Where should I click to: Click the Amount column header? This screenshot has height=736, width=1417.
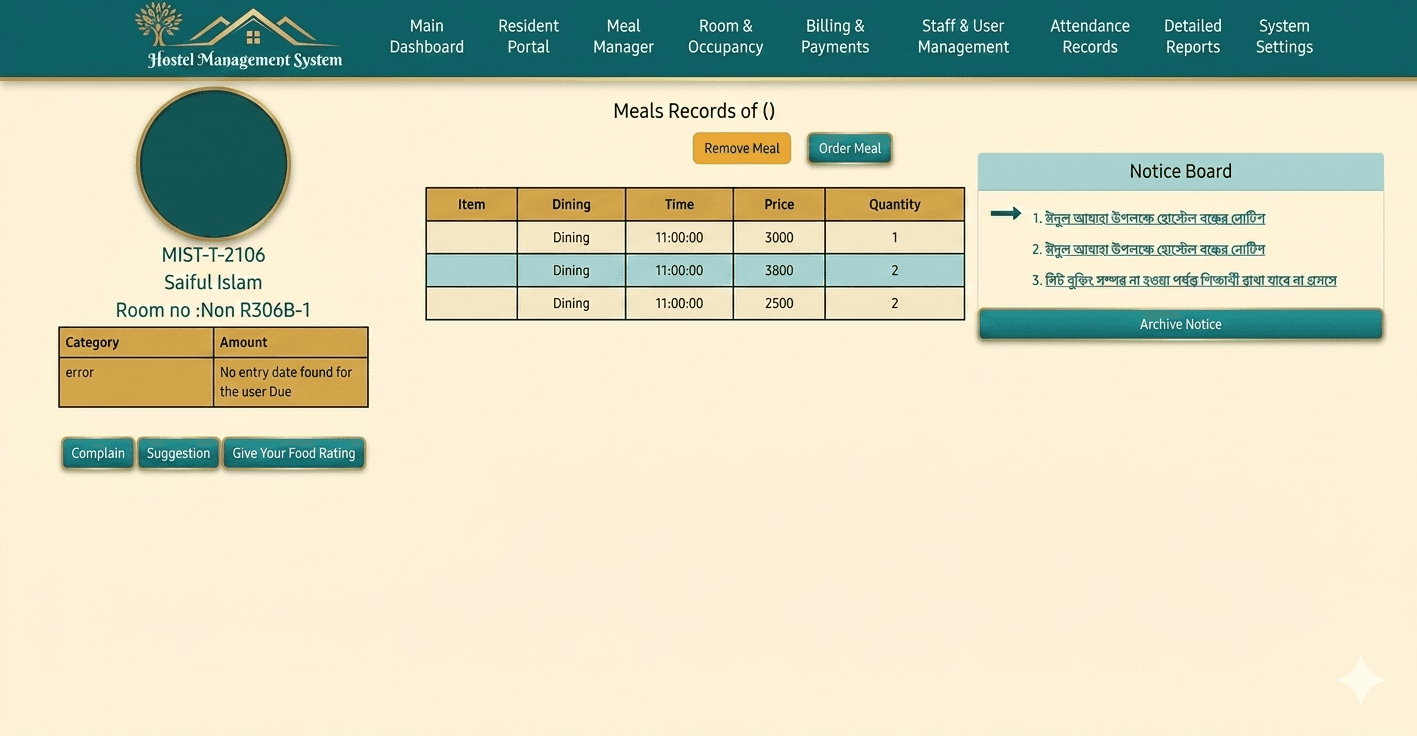tap(291, 342)
